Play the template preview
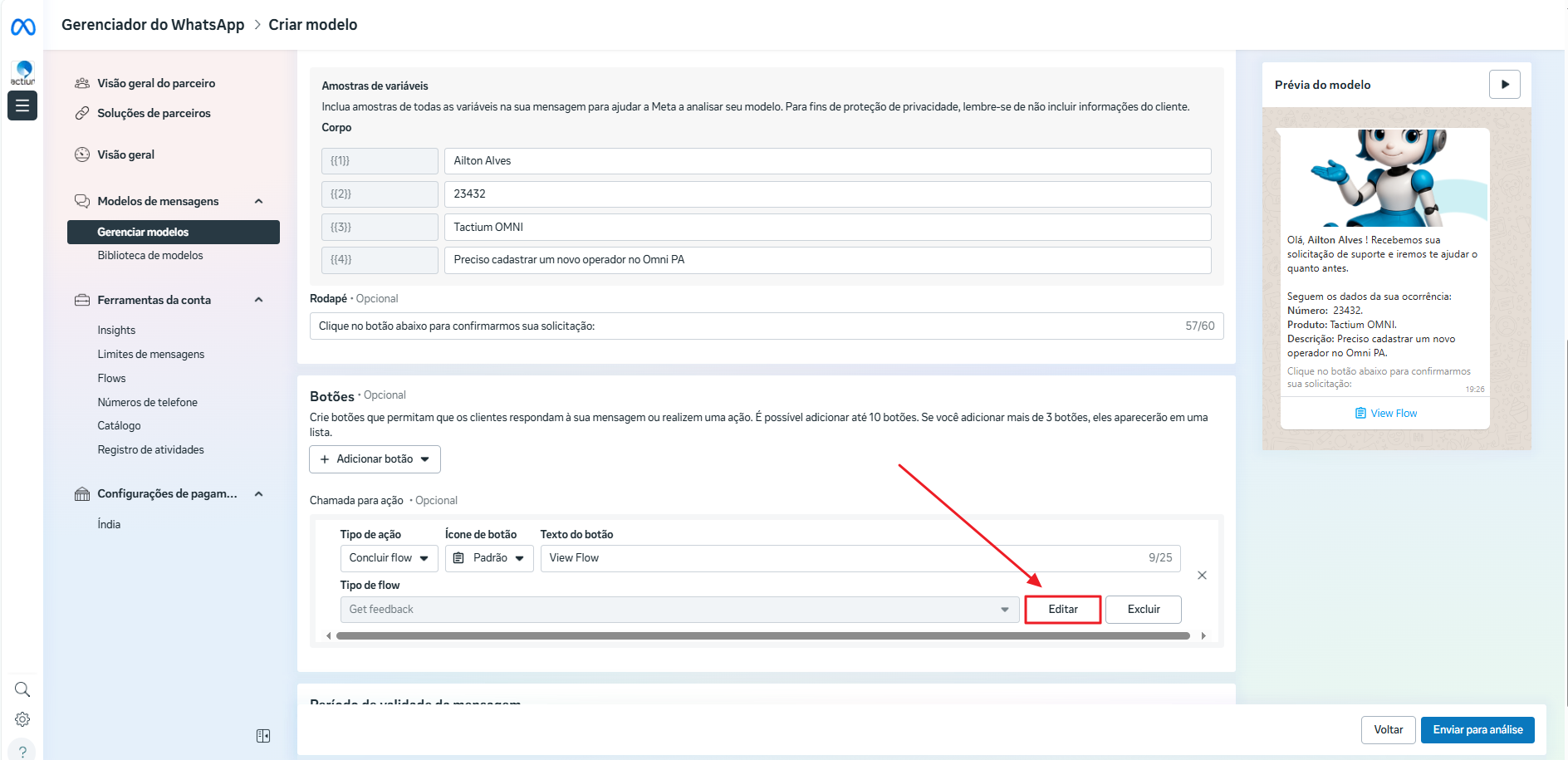The height and width of the screenshot is (760, 1568). click(x=1504, y=85)
